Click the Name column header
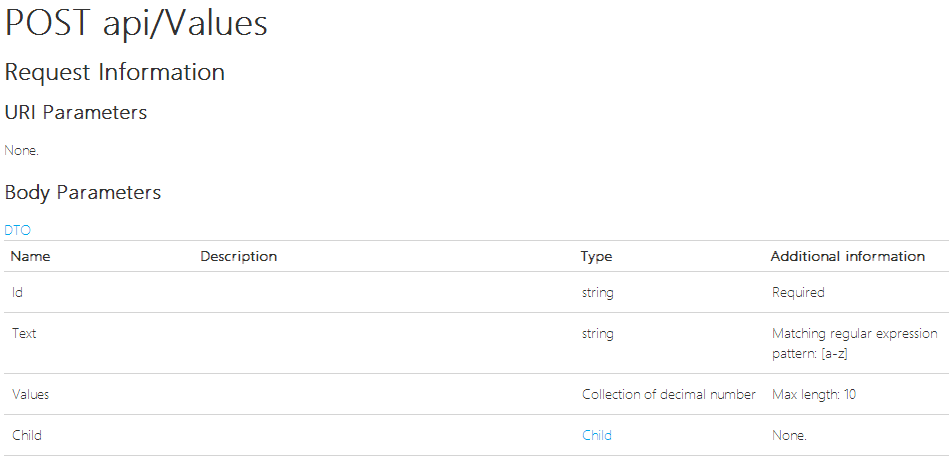The width and height of the screenshot is (949, 475). tap(30, 257)
